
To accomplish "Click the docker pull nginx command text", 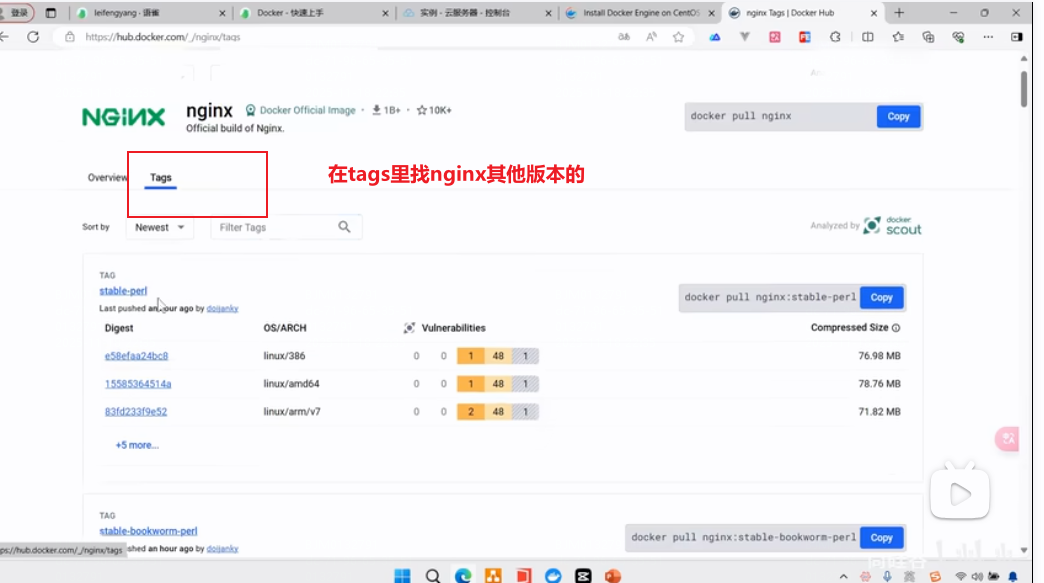I will tap(741, 116).
